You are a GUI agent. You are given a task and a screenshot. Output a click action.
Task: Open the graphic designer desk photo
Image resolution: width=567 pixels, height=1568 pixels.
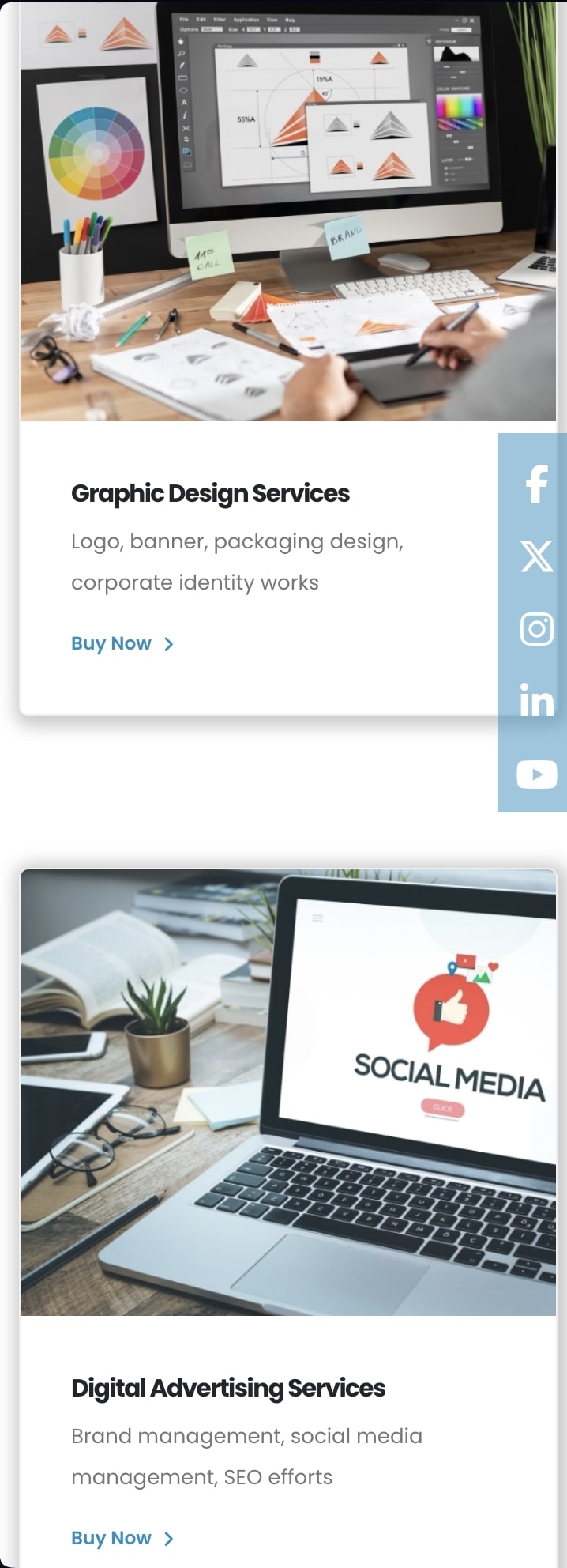[288, 210]
